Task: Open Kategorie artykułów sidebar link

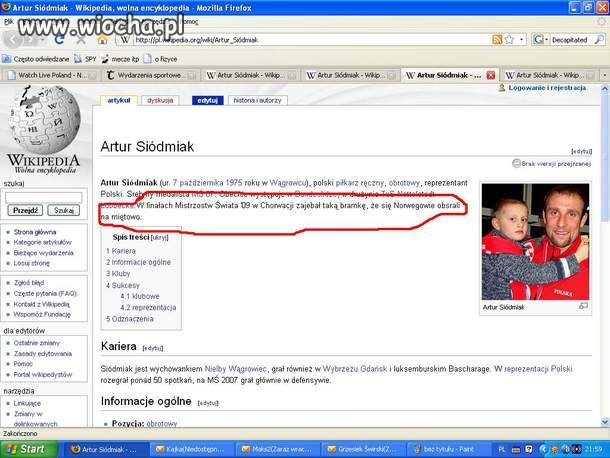Action: coord(43,242)
